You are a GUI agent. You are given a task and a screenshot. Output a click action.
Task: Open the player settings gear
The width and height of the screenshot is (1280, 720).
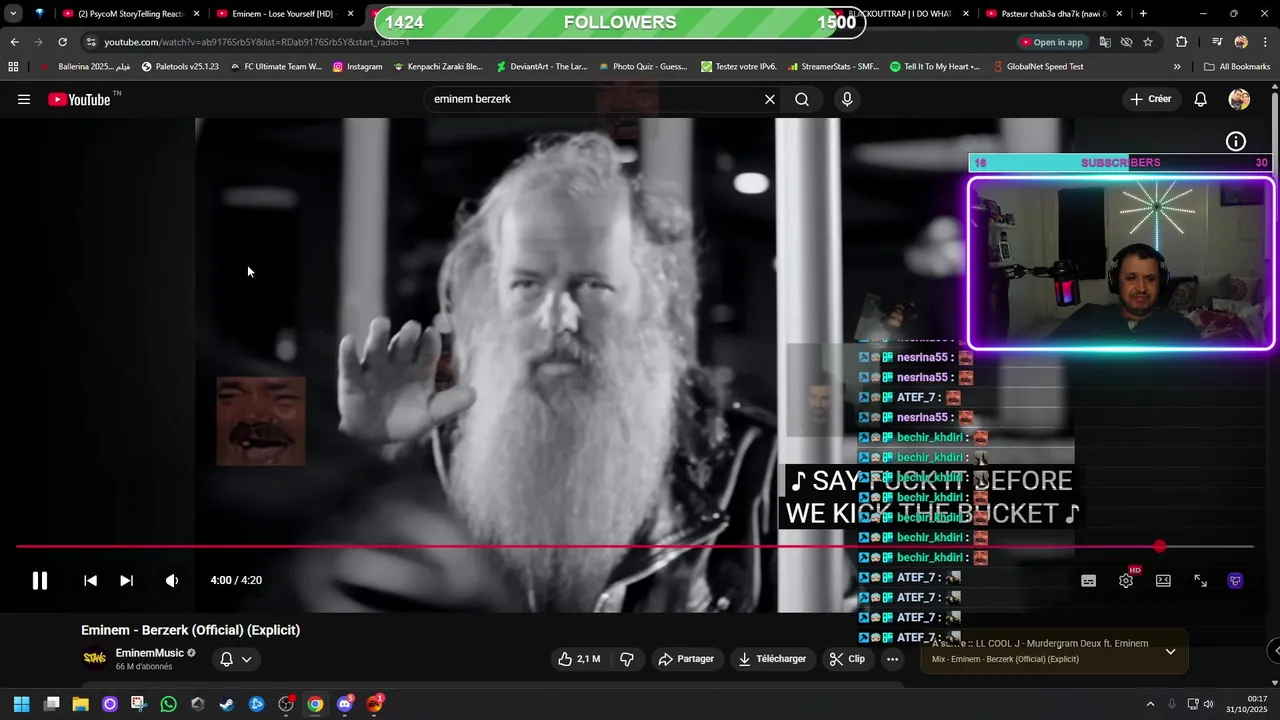click(x=1126, y=581)
